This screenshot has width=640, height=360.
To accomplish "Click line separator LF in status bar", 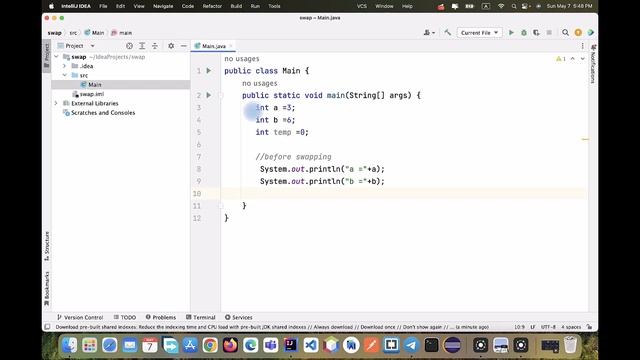I will (x=533, y=327).
